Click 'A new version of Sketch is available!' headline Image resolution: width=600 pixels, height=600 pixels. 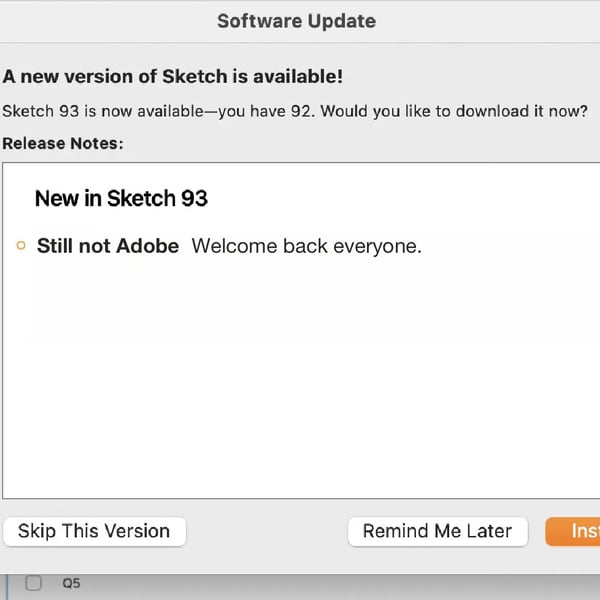(x=172, y=76)
